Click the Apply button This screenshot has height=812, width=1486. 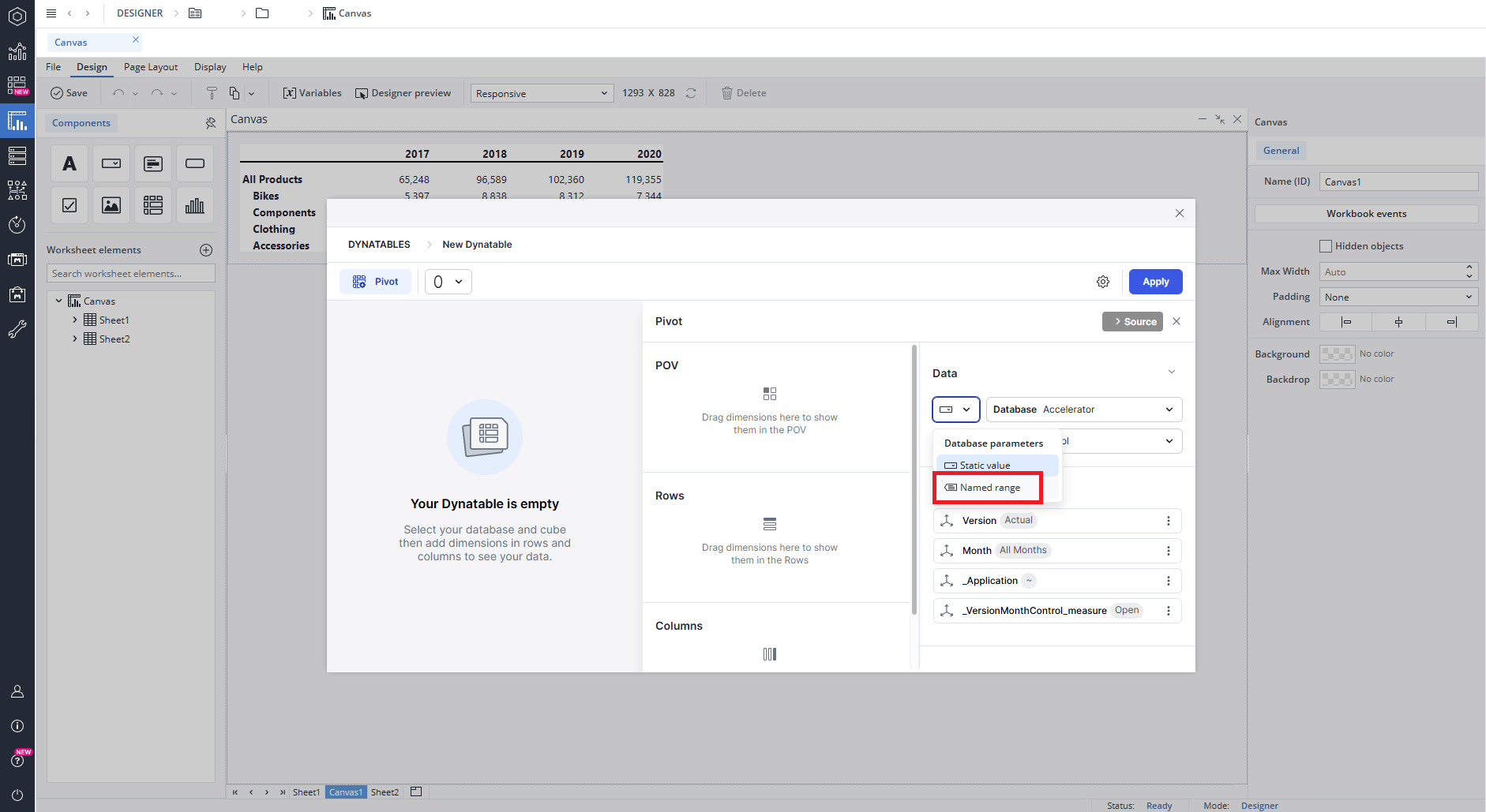click(1155, 282)
